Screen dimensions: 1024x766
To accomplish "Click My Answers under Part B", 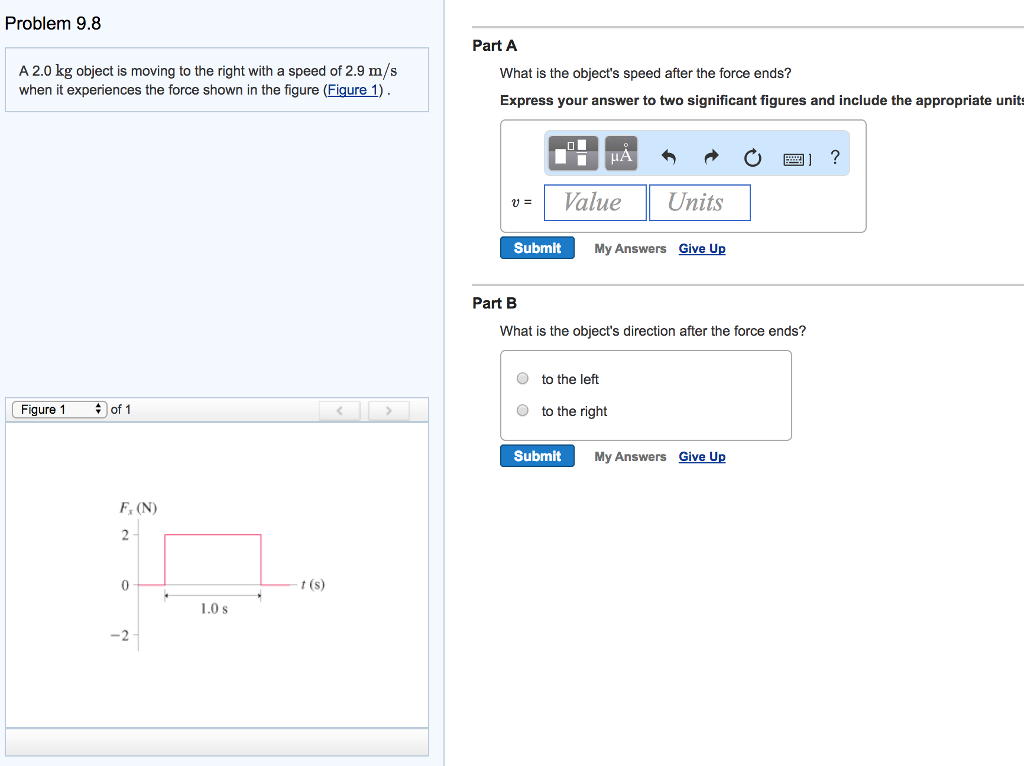I will coord(630,456).
